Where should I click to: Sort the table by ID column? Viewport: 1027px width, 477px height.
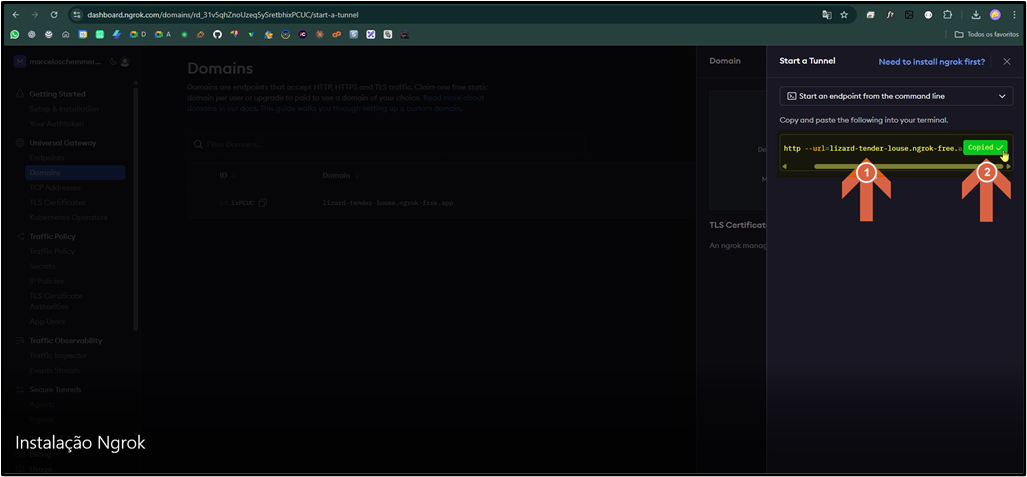(x=228, y=176)
